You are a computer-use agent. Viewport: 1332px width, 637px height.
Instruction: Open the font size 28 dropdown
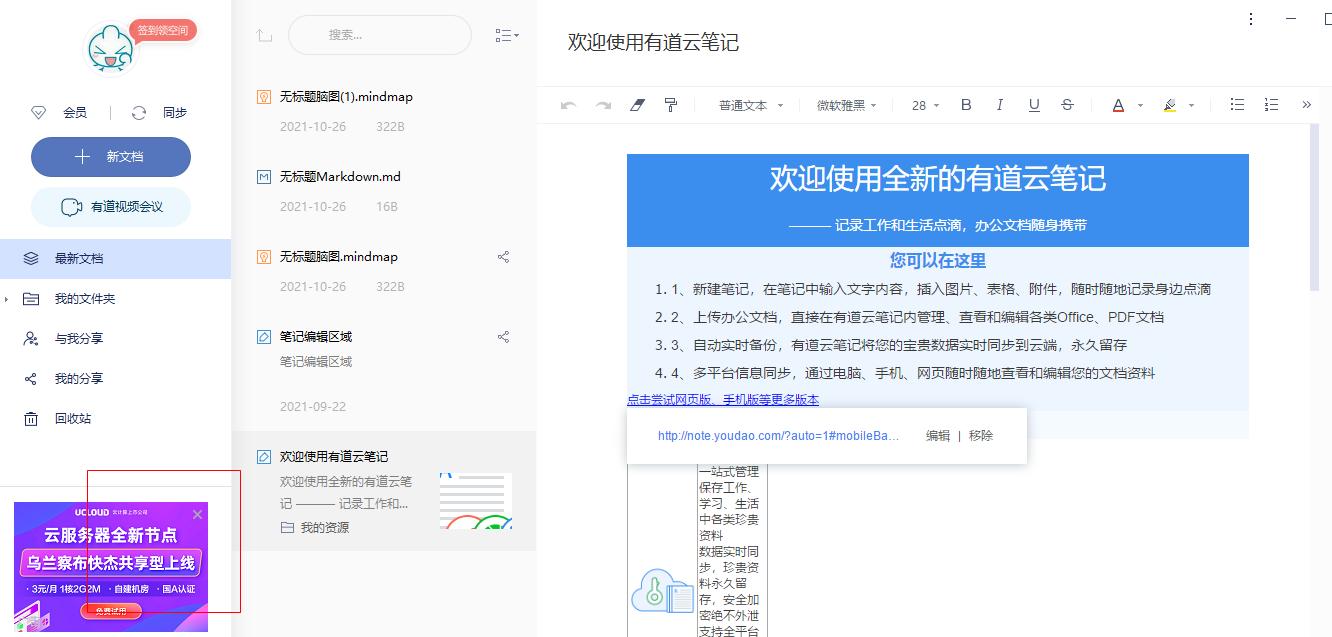tap(923, 104)
